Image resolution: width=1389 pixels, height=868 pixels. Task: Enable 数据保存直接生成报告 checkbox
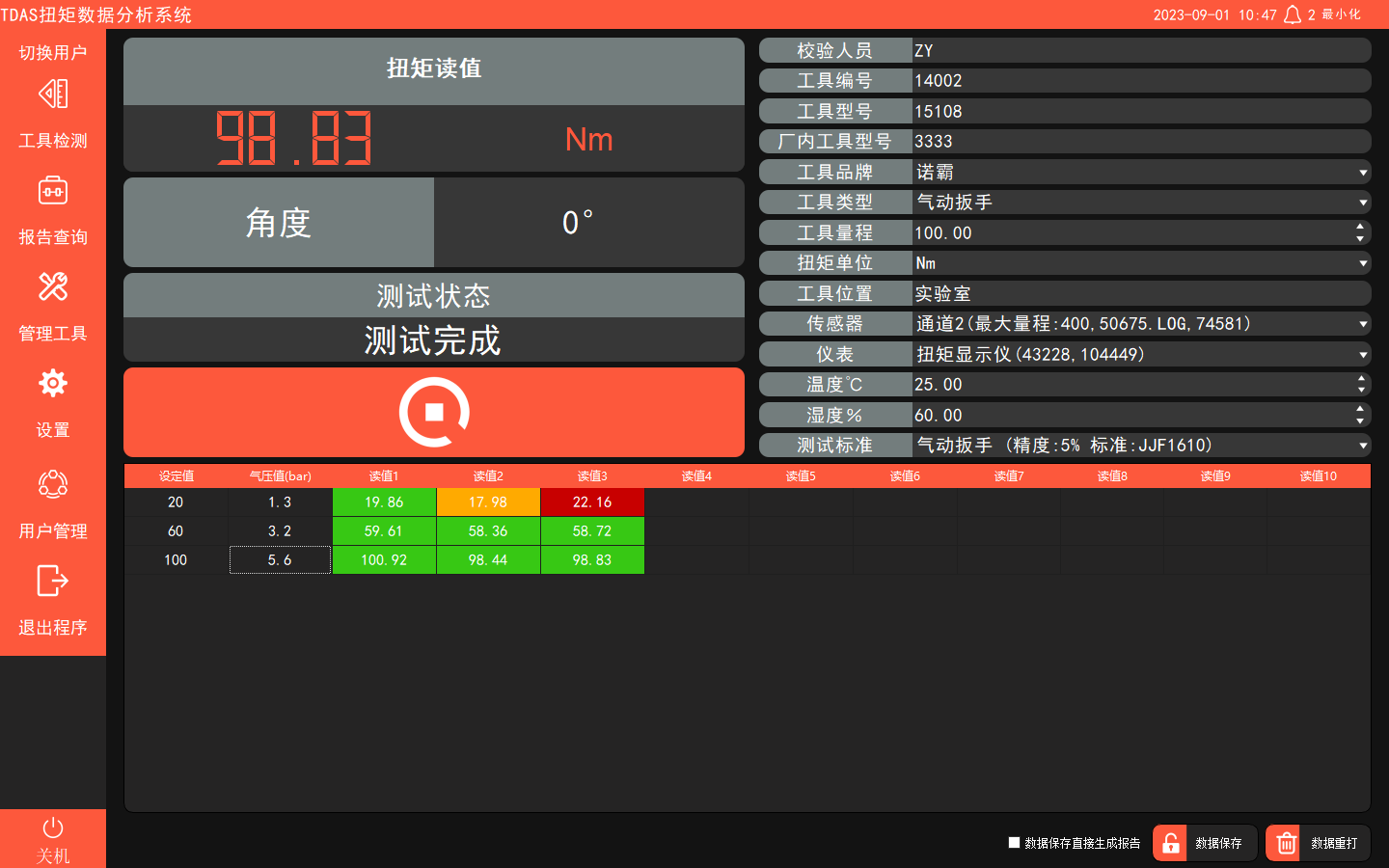coord(1015,842)
